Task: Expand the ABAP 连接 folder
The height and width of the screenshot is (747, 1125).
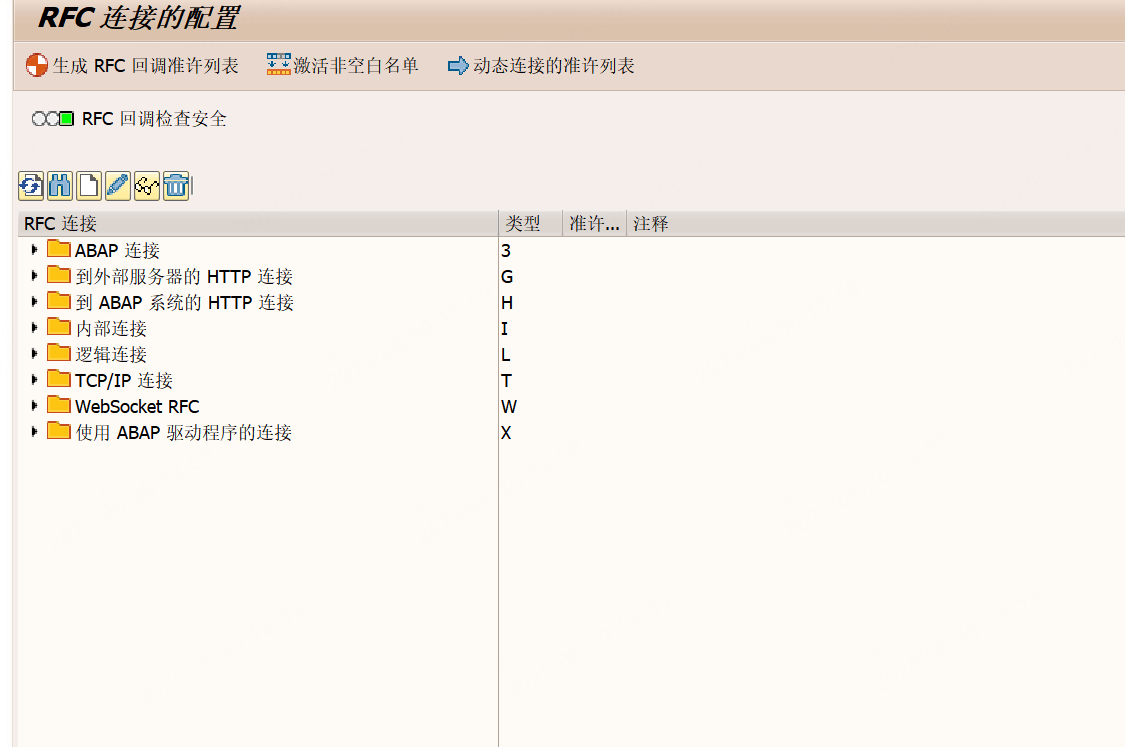Action: pyautogui.click(x=35, y=250)
